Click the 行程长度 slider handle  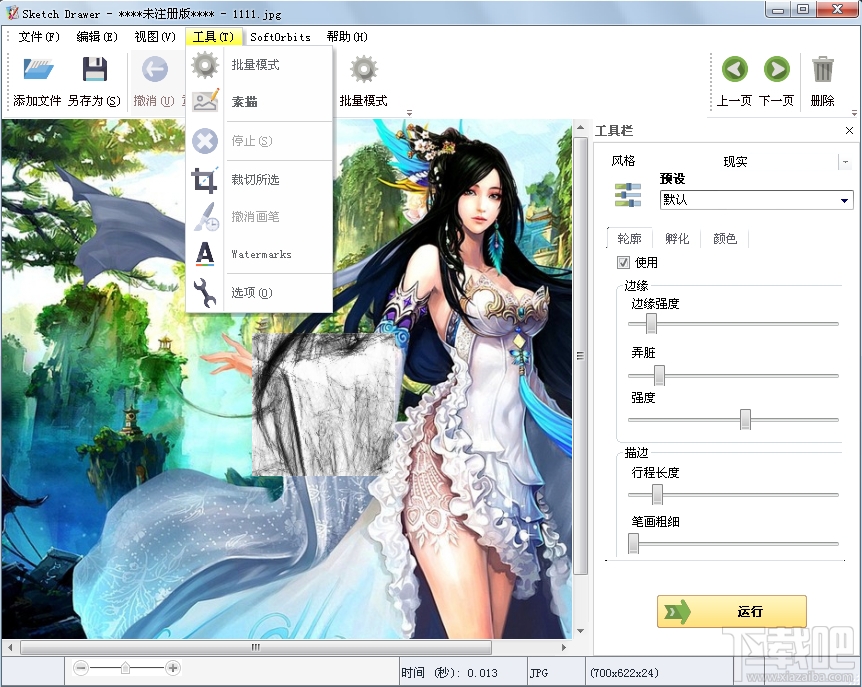tap(657, 494)
